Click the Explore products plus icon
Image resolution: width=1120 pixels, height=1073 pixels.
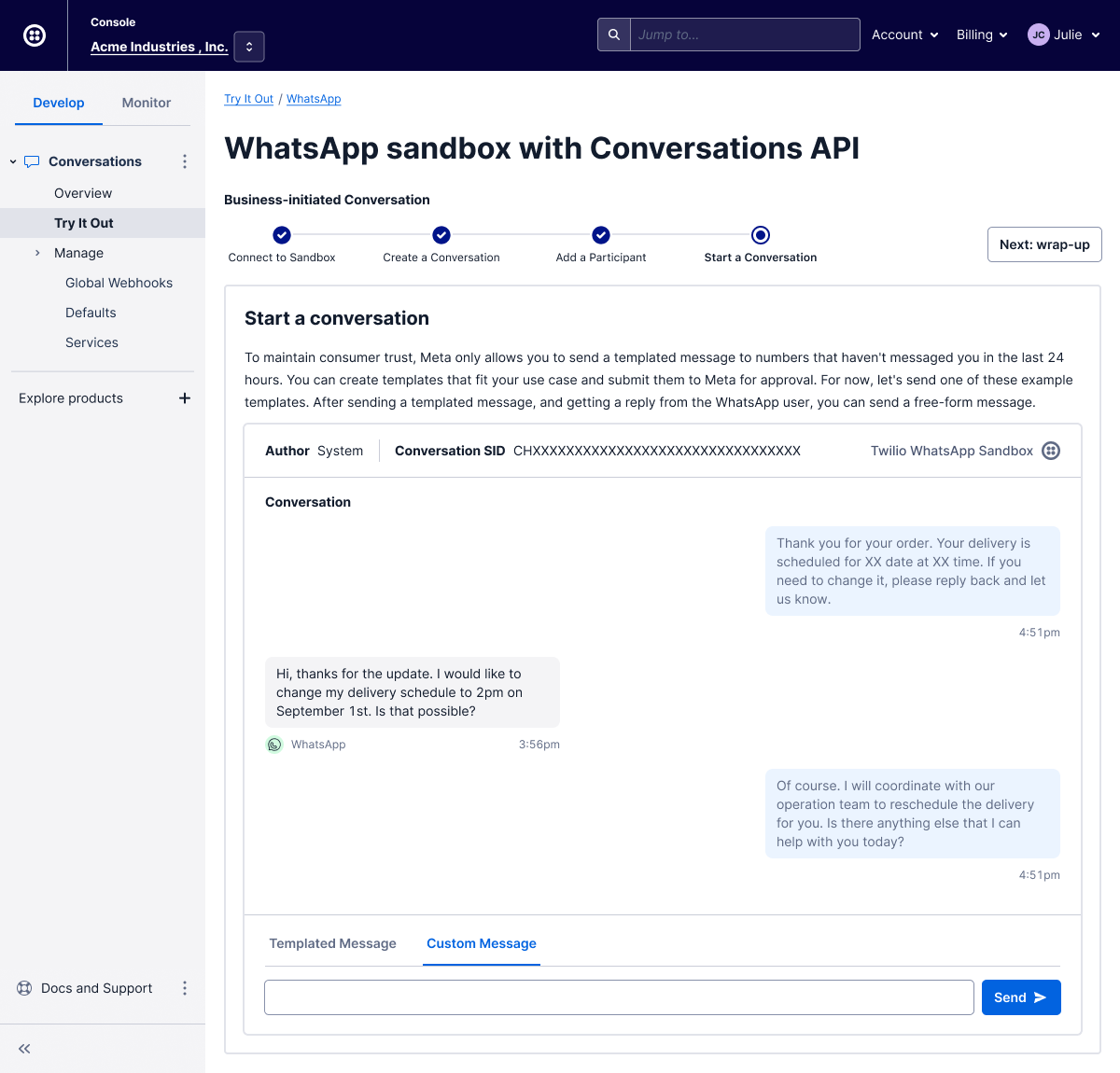click(185, 398)
